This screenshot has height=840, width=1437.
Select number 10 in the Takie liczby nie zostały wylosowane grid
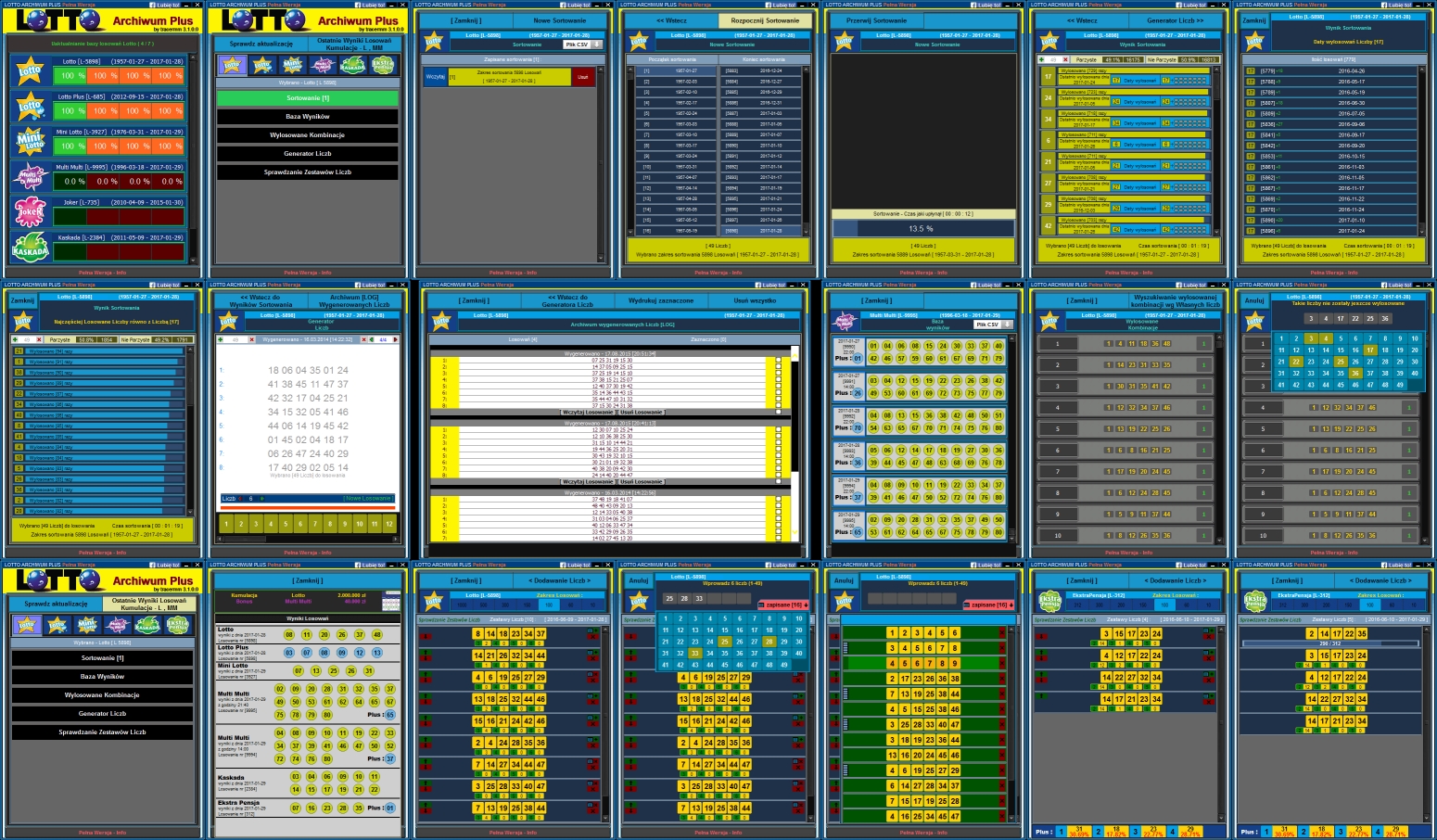(1415, 338)
